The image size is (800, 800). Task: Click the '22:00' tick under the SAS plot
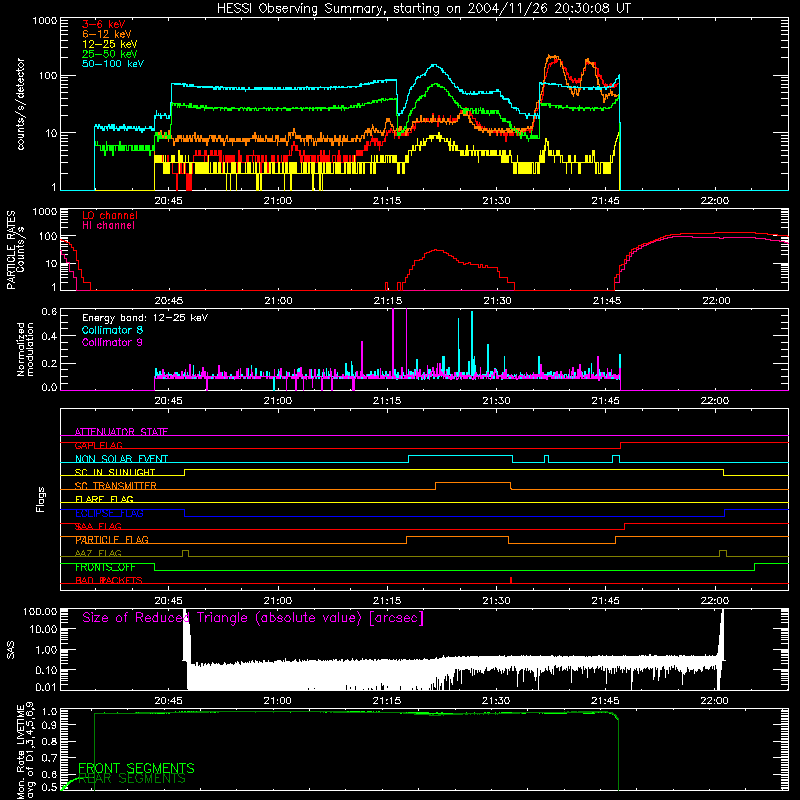pyautogui.click(x=714, y=701)
